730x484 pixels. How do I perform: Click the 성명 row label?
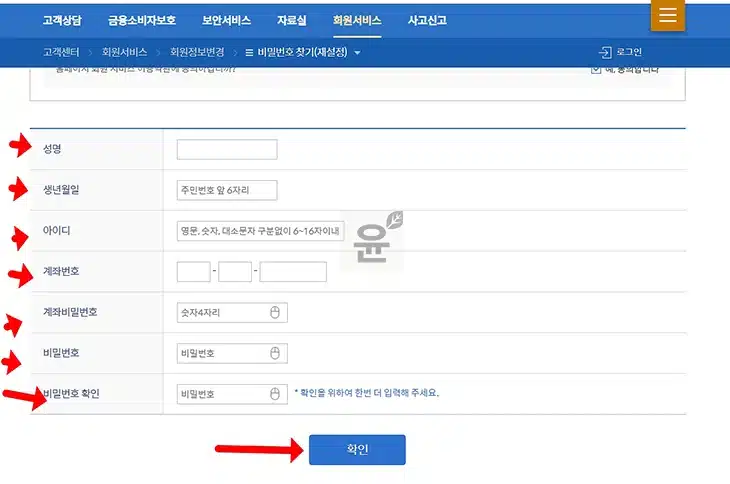(52, 149)
